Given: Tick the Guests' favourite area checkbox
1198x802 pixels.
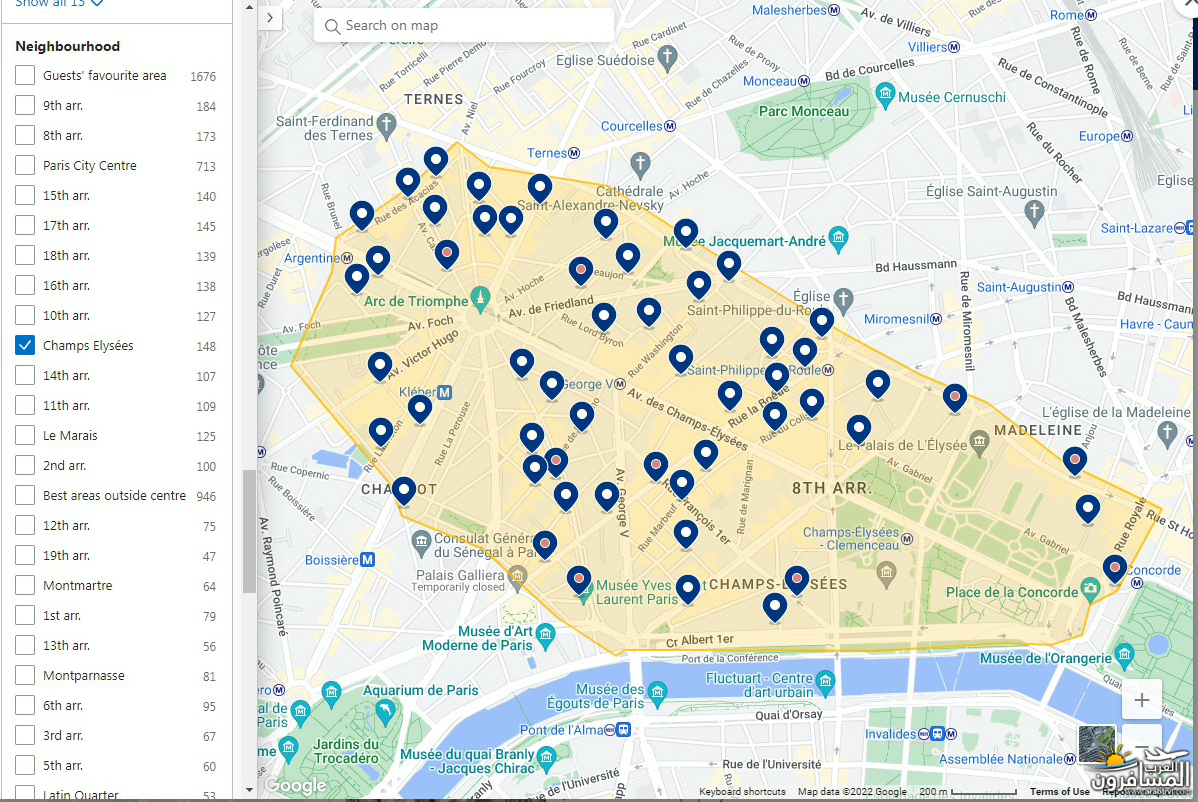Looking at the screenshot, I should click(25, 75).
